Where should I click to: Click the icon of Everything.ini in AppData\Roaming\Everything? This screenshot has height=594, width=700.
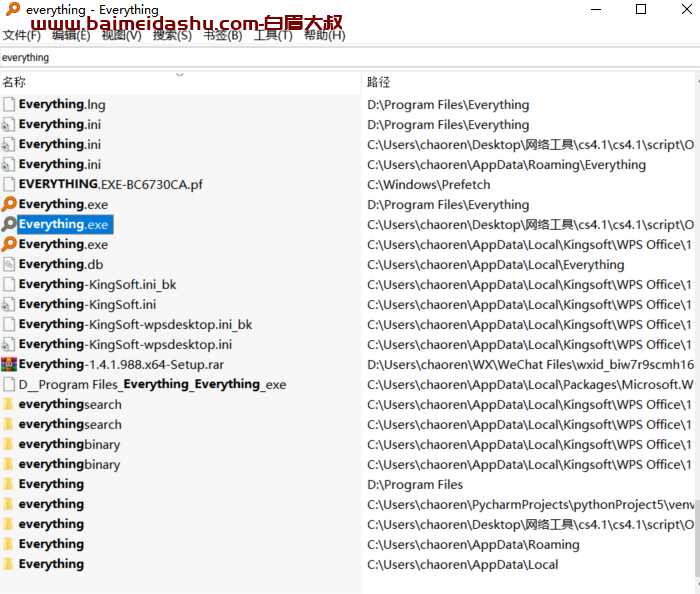pyautogui.click(x=8, y=165)
